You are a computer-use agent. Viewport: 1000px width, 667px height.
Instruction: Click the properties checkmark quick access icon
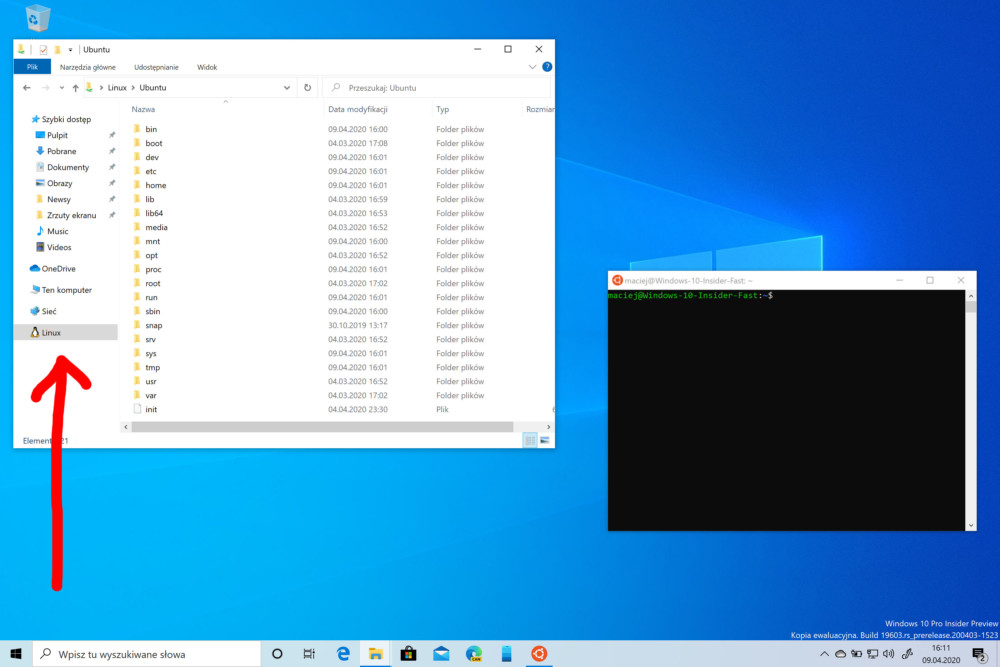click(43, 49)
